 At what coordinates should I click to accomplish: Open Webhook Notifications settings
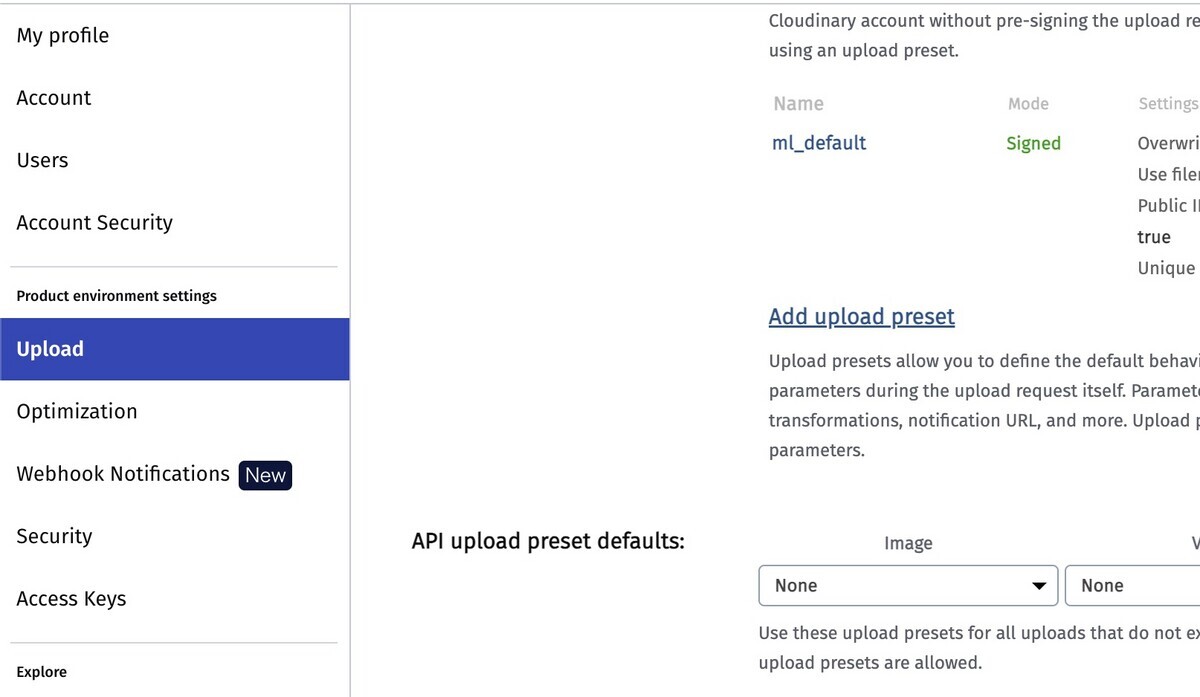(x=122, y=473)
